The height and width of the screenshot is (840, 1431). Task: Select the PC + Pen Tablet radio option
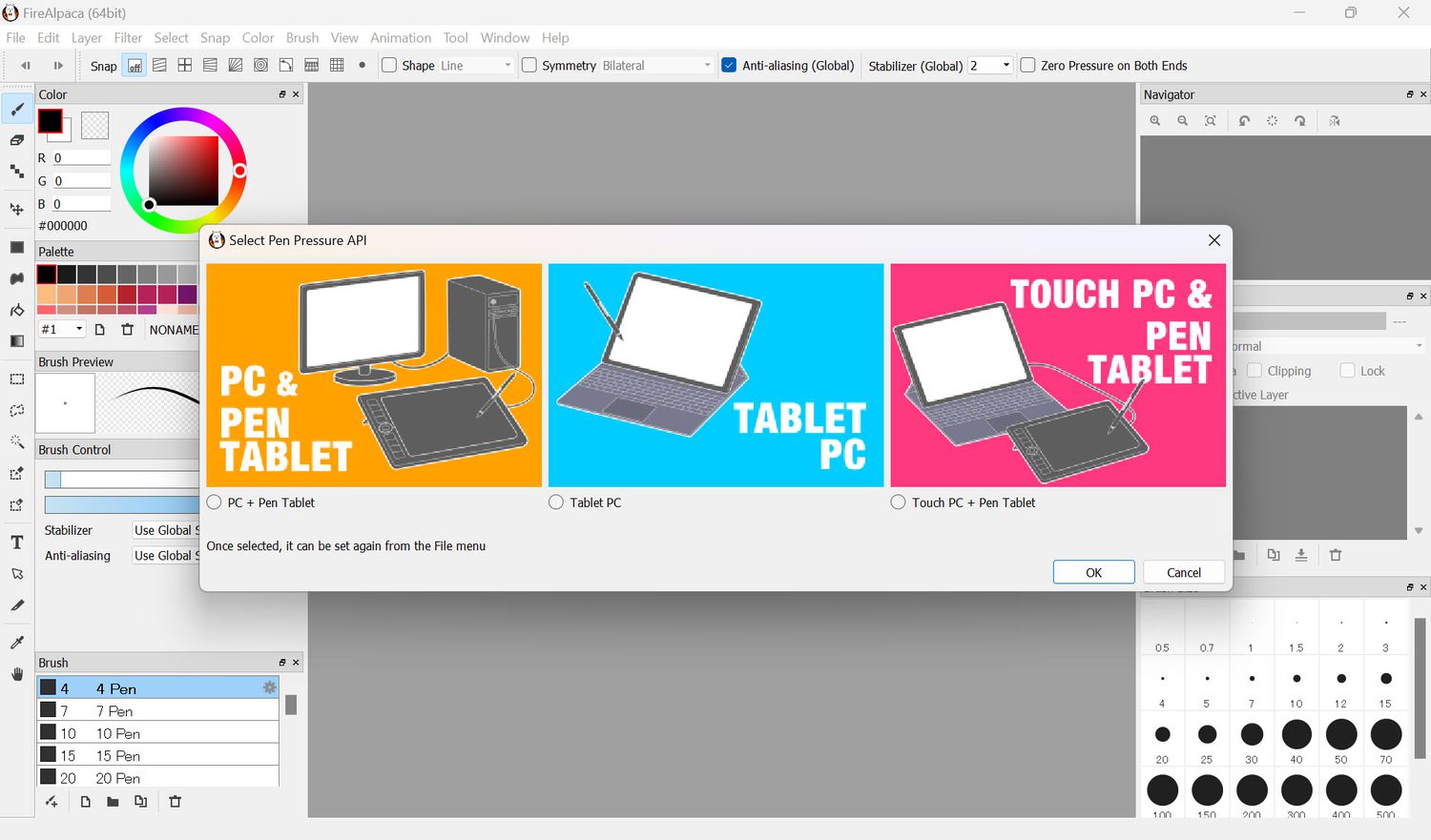tap(215, 502)
